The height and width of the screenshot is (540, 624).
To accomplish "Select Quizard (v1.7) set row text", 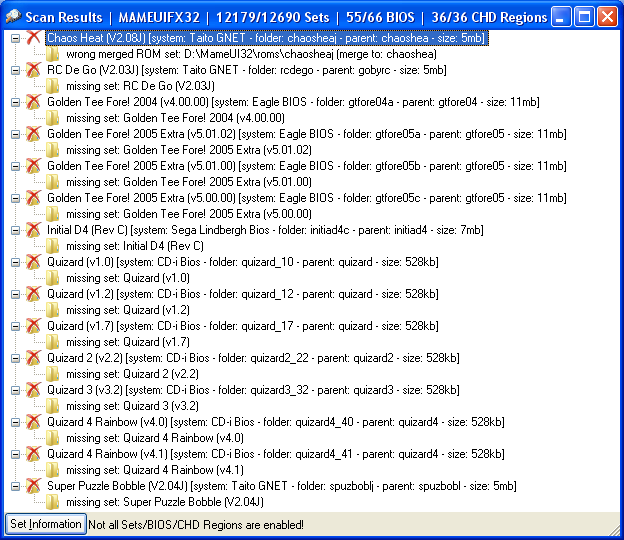I will pos(243,326).
